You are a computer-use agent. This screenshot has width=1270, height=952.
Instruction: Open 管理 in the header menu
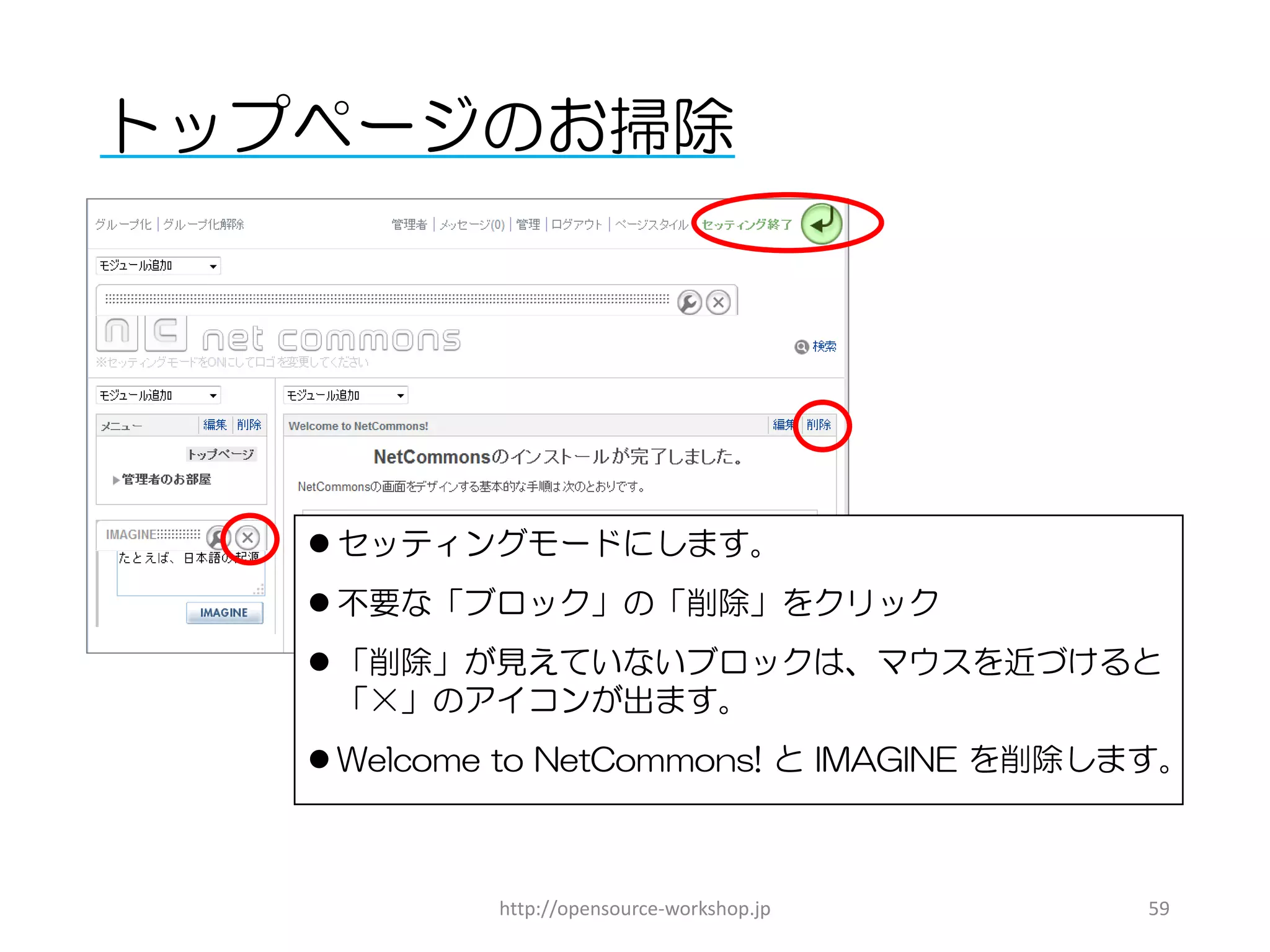pyautogui.click(x=528, y=224)
